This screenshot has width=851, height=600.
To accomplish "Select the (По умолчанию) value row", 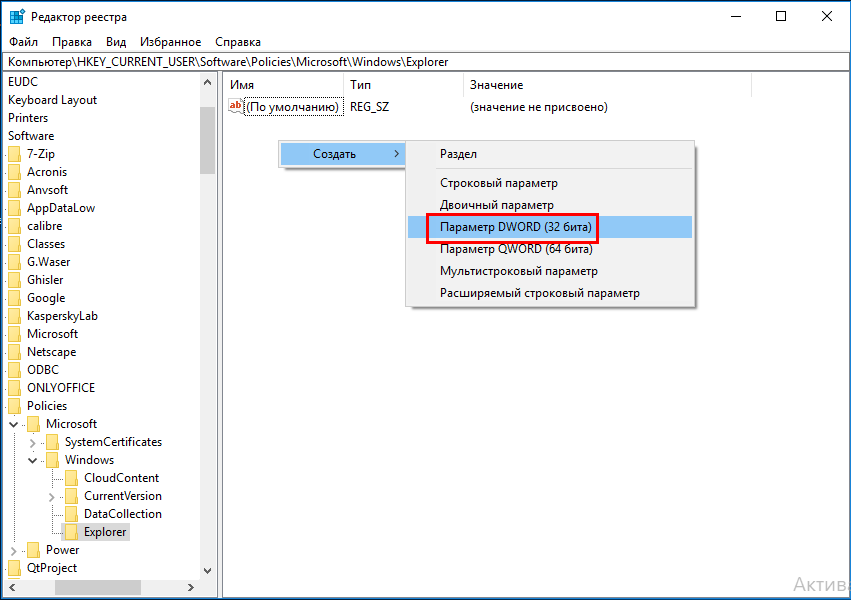I will point(293,107).
